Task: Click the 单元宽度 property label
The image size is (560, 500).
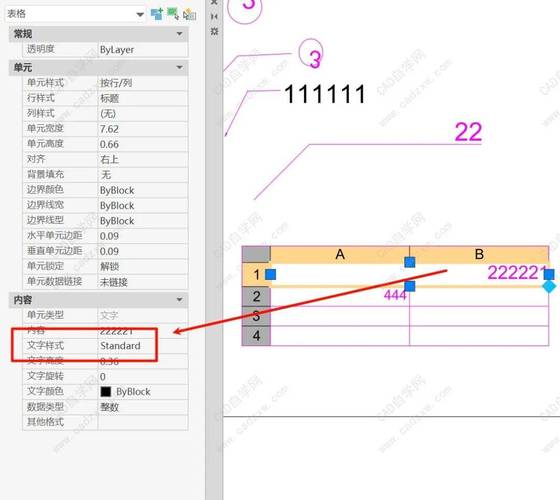Action: (45, 128)
